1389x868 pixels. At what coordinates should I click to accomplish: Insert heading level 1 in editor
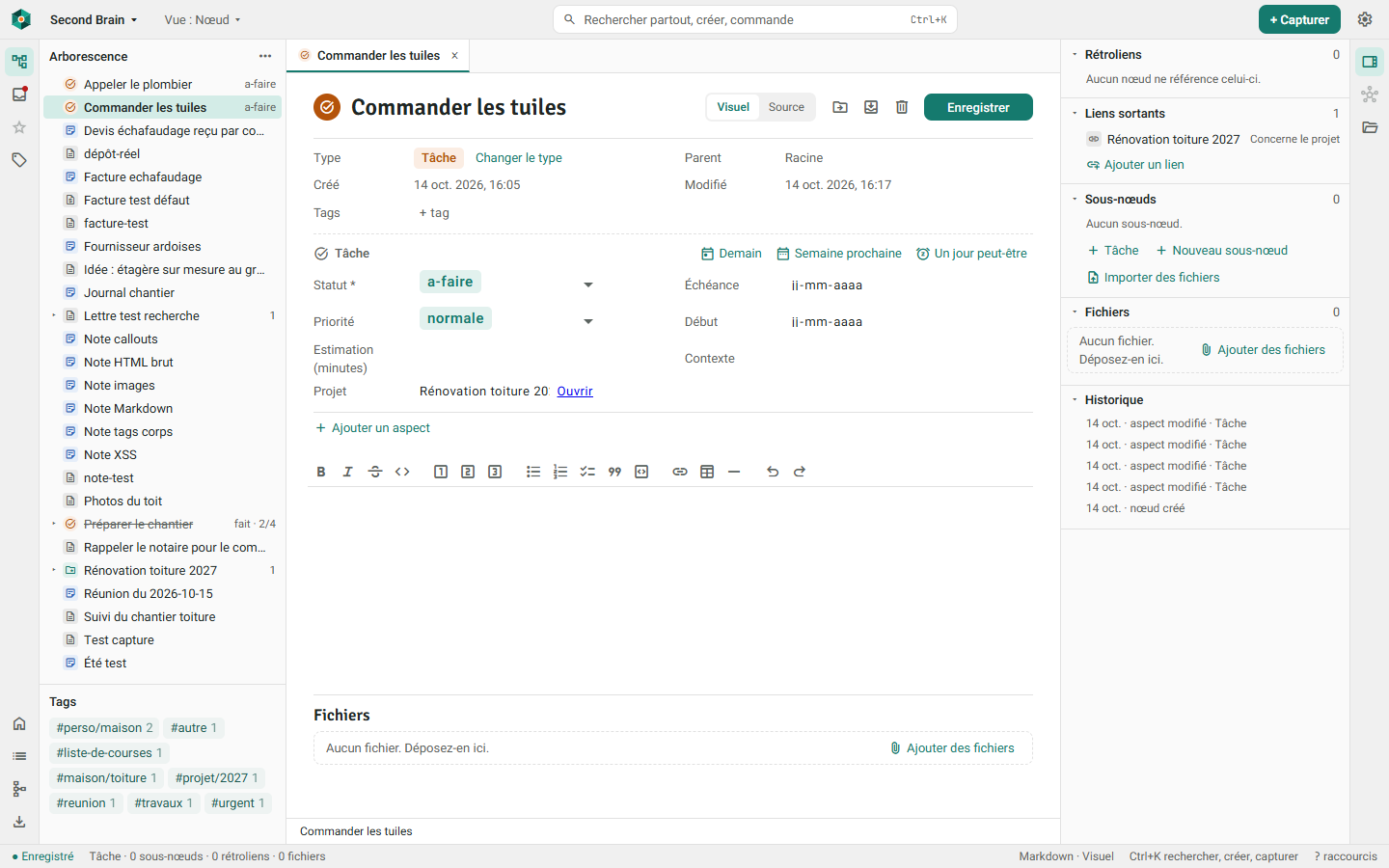pyautogui.click(x=441, y=472)
